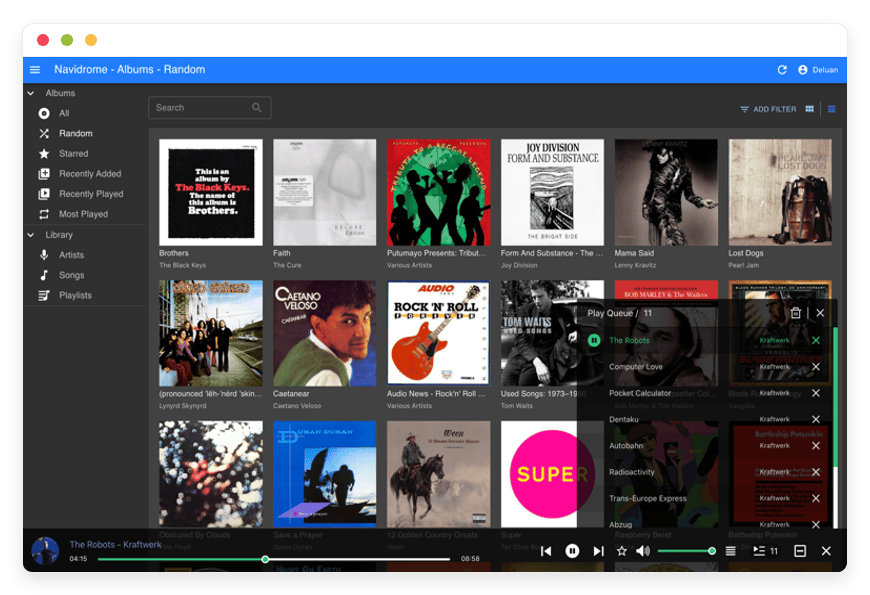Remove The Robots from the queue

(x=816, y=340)
